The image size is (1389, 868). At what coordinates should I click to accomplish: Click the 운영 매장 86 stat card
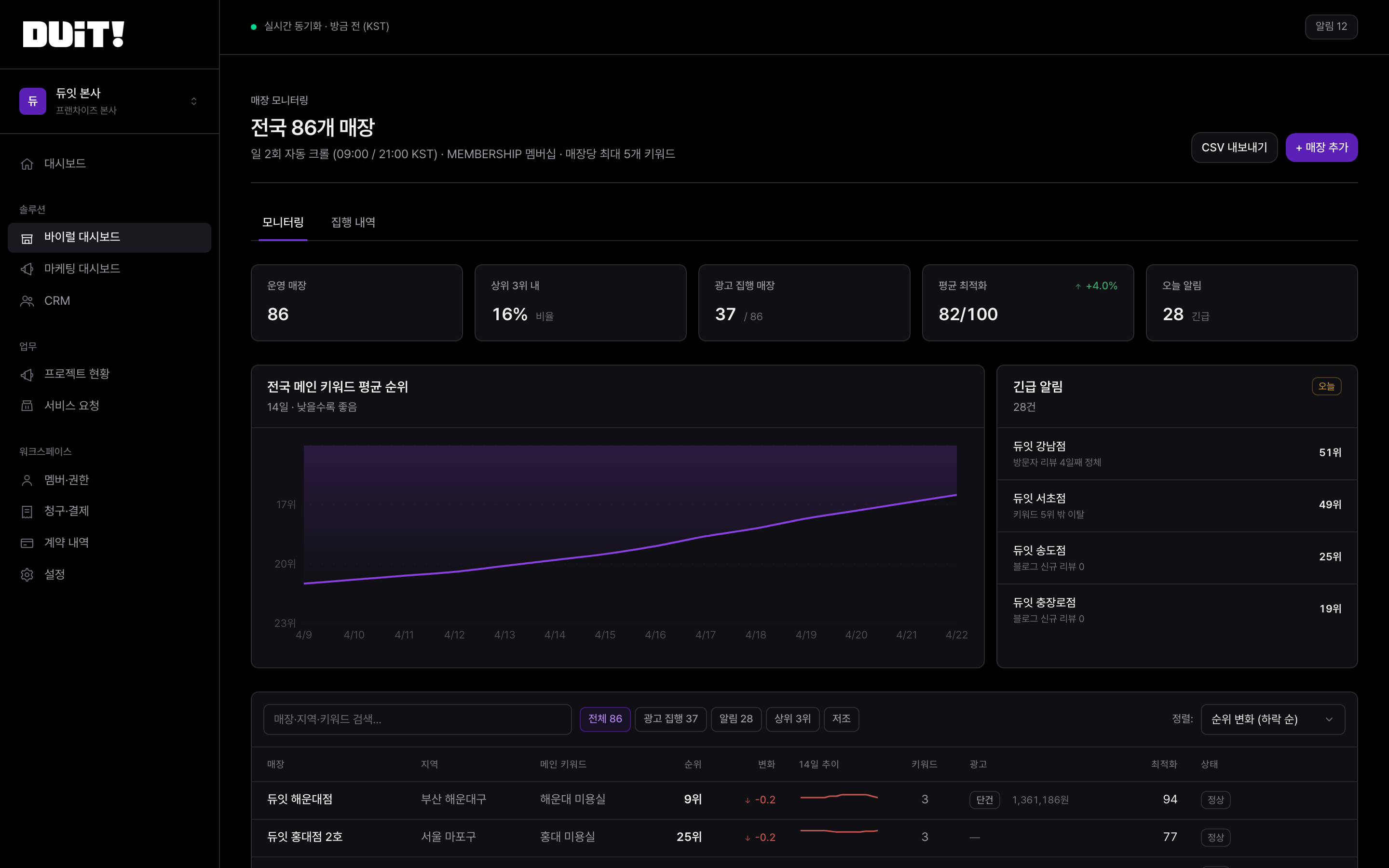tap(356, 303)
